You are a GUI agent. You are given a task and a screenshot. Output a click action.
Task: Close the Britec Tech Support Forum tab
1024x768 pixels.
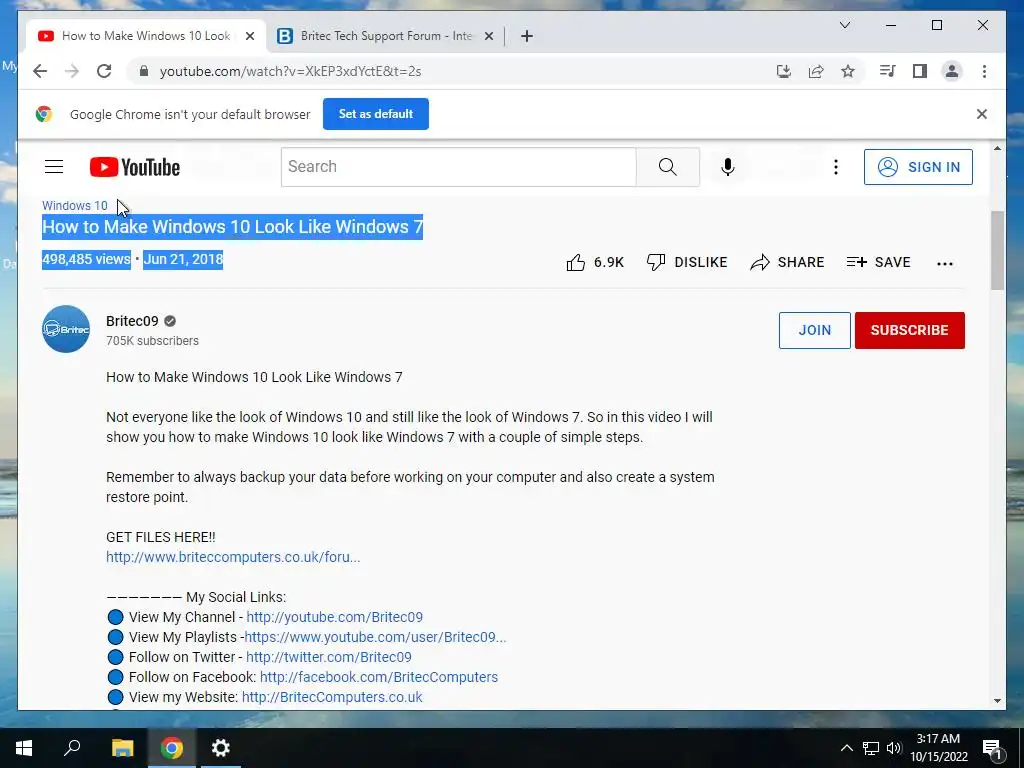[488, 36]
